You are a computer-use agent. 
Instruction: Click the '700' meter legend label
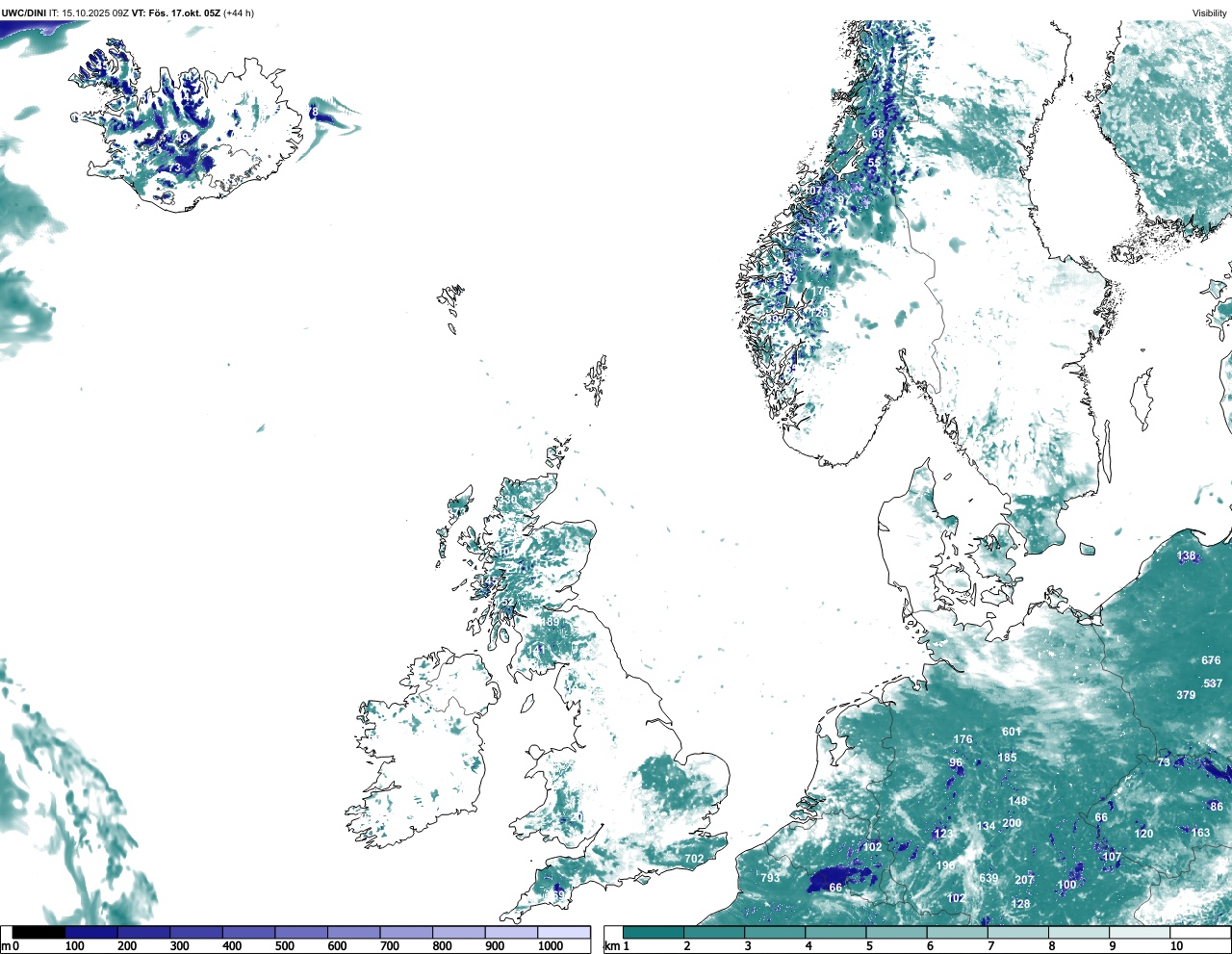click(x=390, y=946)
